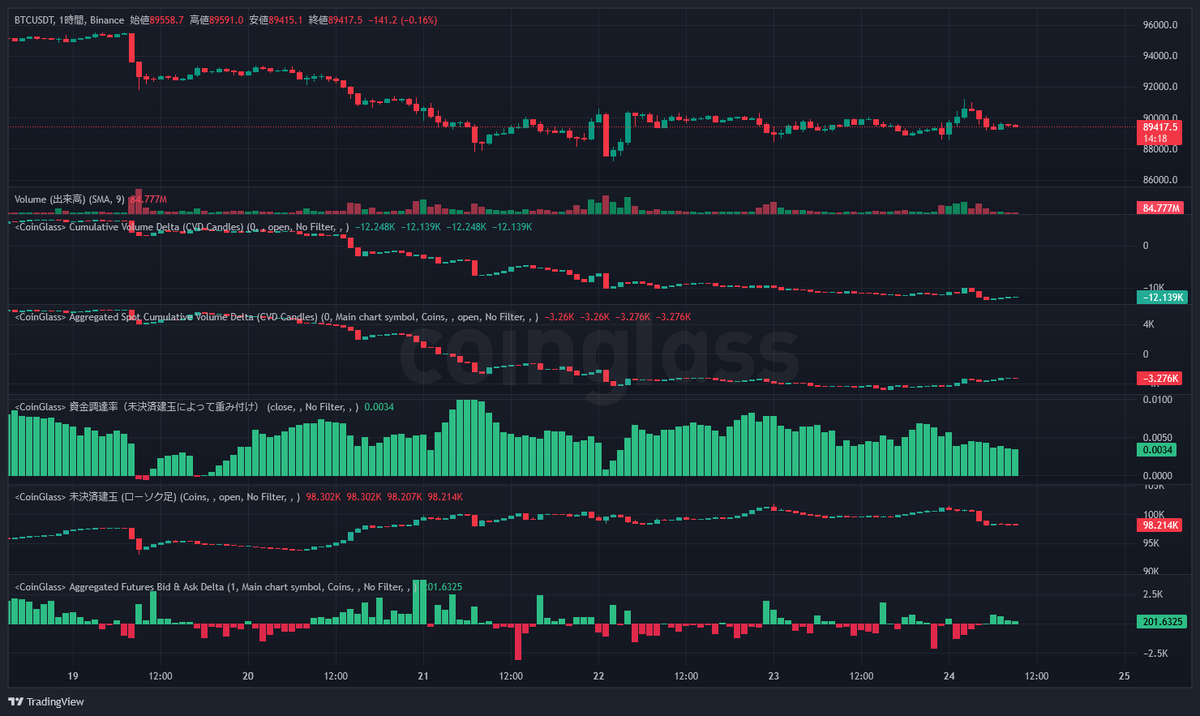Click the 14:18 candle countdown timer
Screen dimensions: 1200x716
tap(1158, 139)
